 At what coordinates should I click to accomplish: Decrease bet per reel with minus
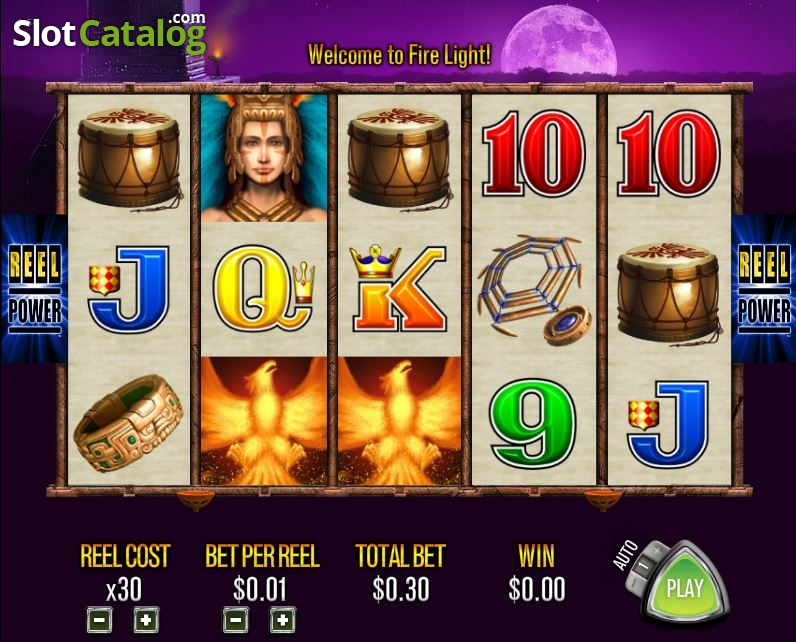pyautogui.click(x=236, y=620)
